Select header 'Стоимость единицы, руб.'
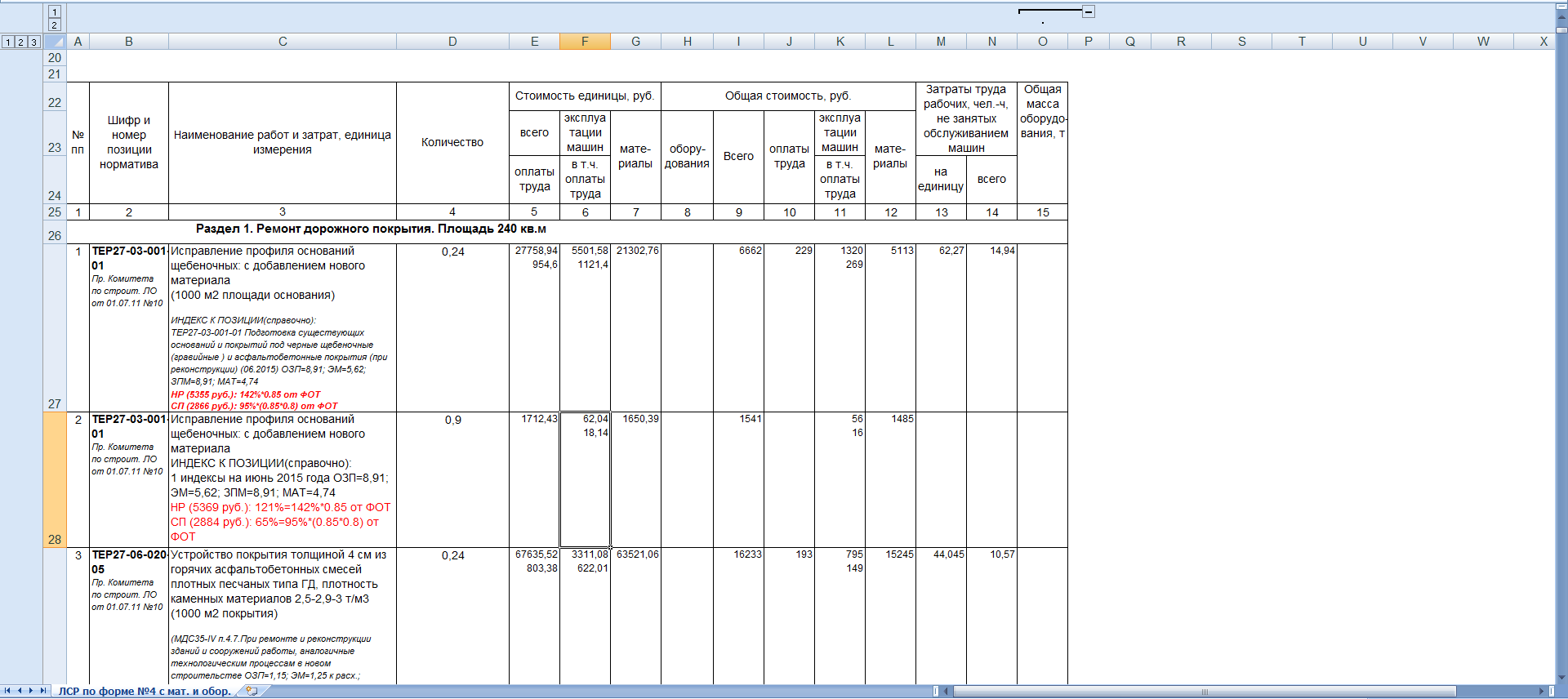Screen dimensions: 1568x699 [x=585, y=96]
